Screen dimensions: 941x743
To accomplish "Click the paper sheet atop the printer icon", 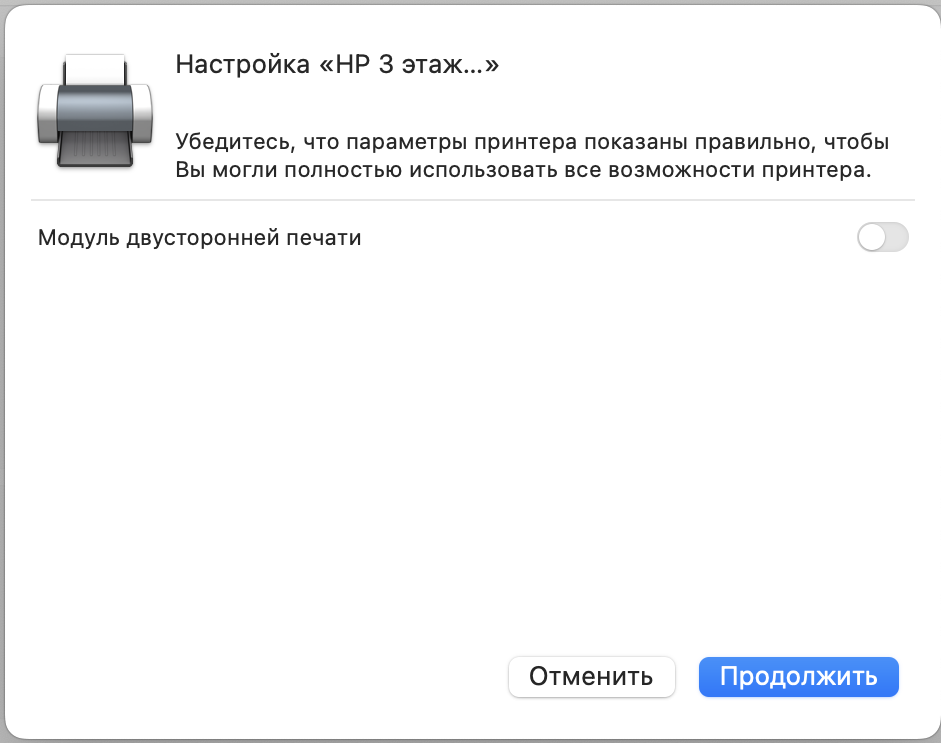I will tap(94, 70).
